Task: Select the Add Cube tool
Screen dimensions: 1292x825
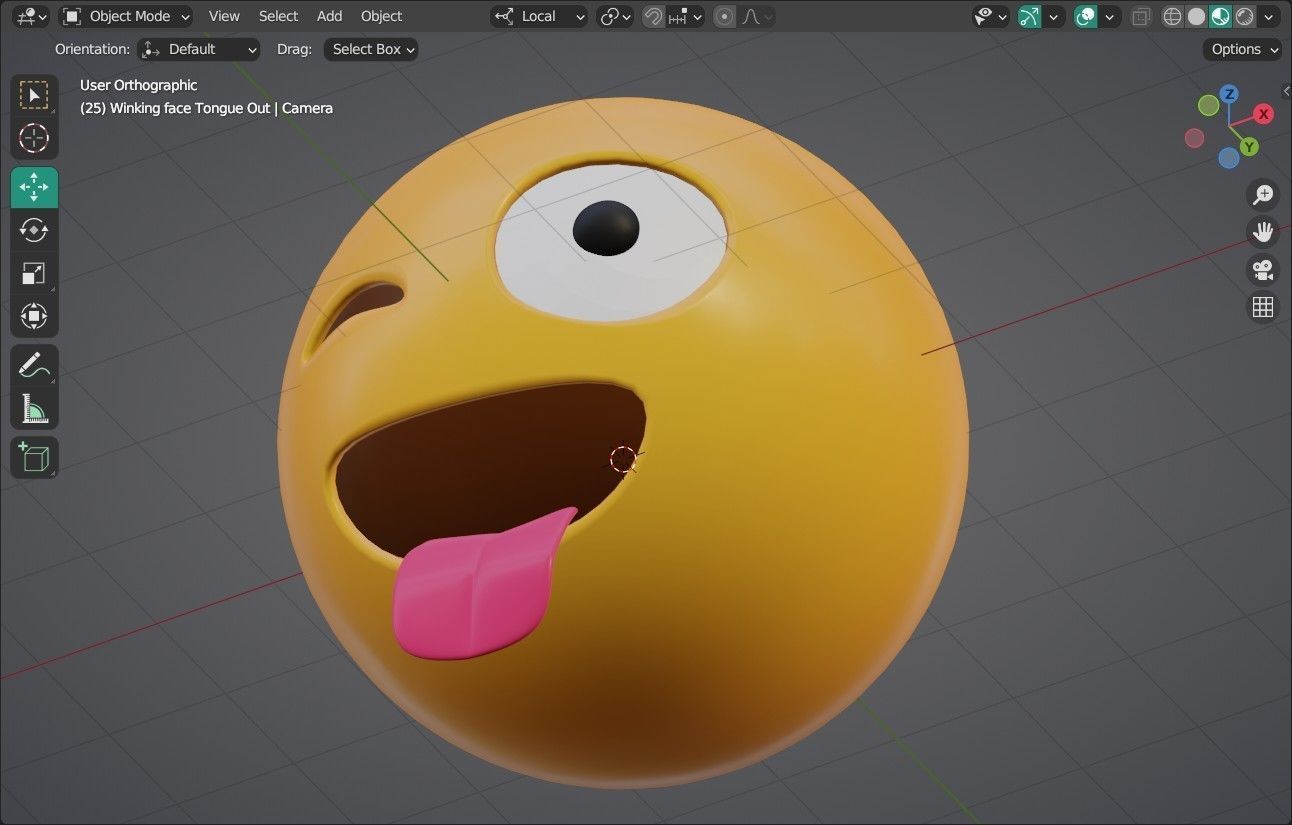Action: 34,457
